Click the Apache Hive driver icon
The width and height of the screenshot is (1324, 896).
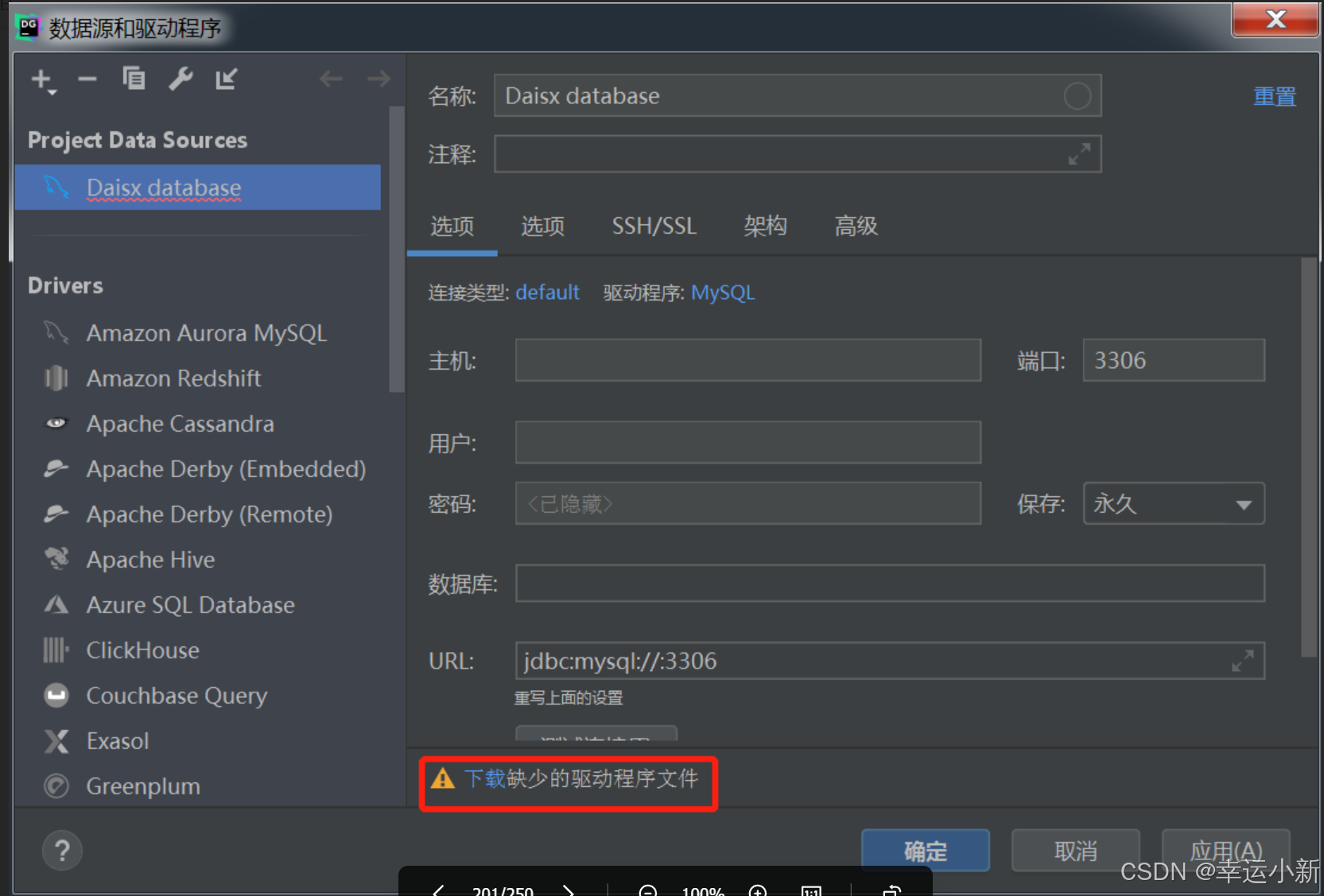click(56, 559)
